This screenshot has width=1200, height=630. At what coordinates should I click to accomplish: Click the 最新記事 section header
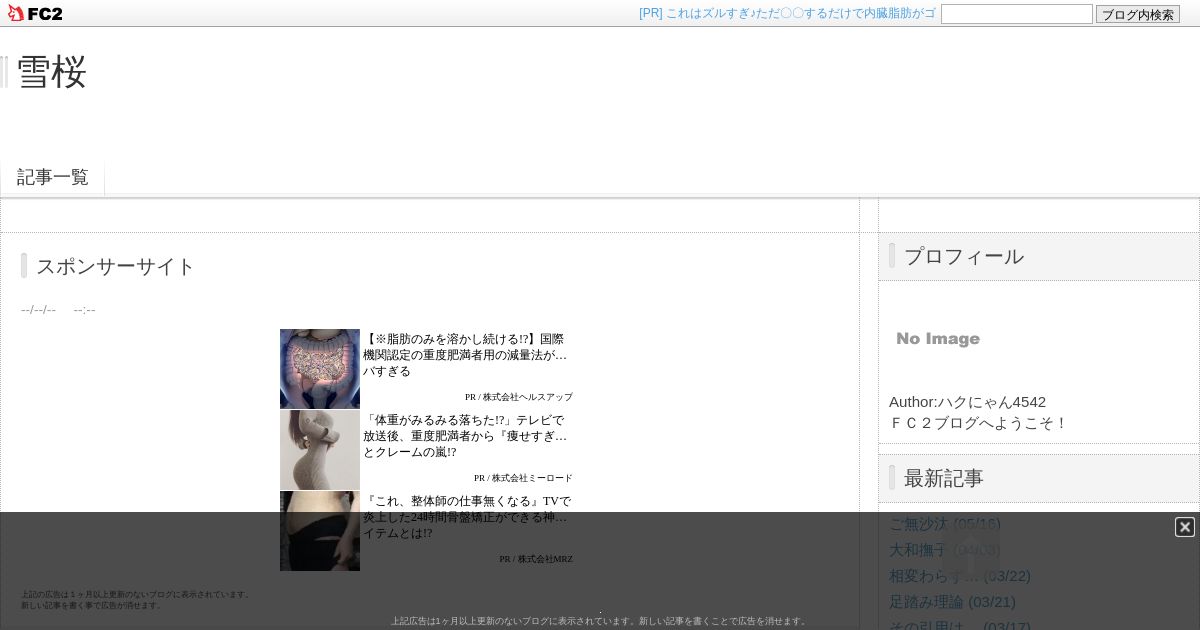(x=1039, y=478)
